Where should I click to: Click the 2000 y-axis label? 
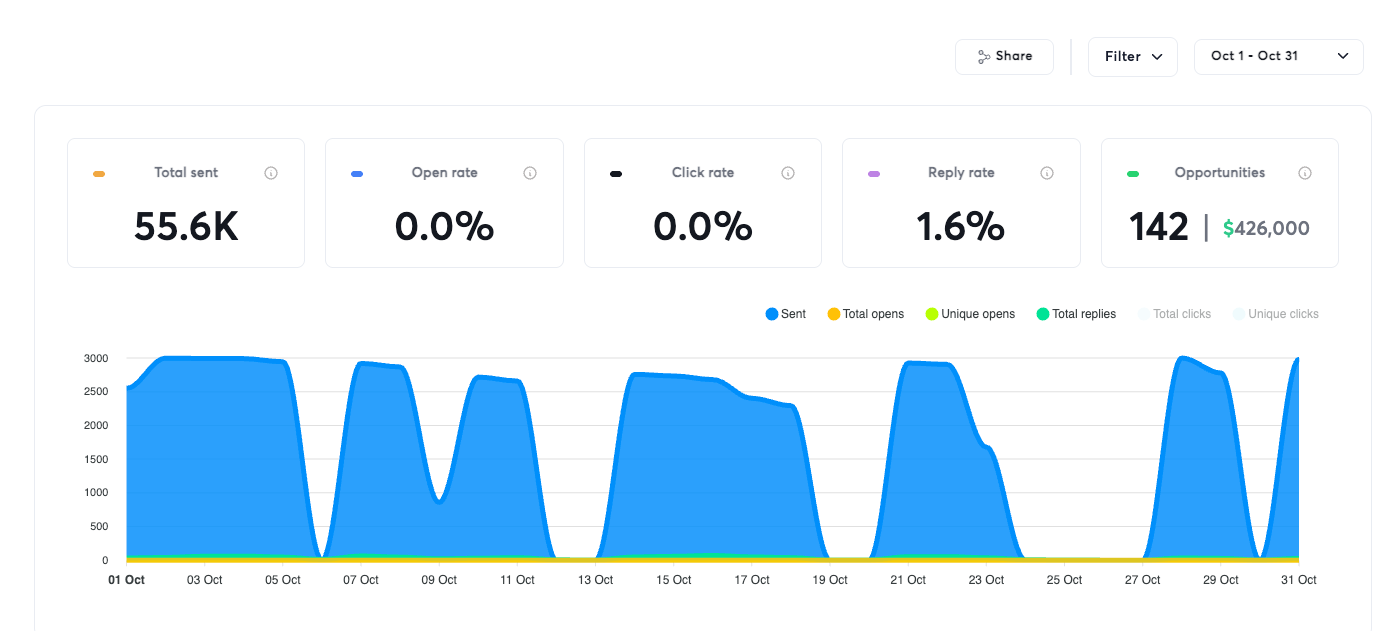[x=97, y=425]
